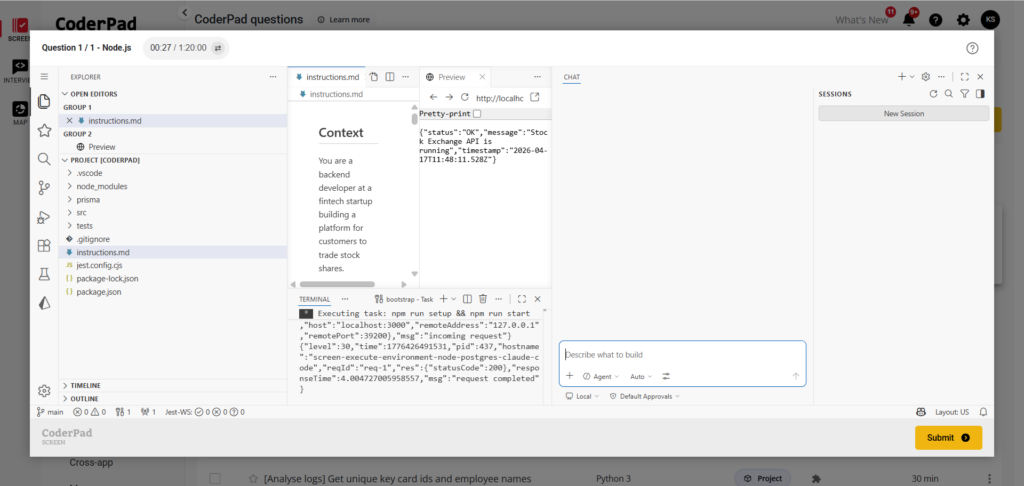Open the Agent mode dropdown
The image size is (1024, 486).
click(x=601, y=376)
